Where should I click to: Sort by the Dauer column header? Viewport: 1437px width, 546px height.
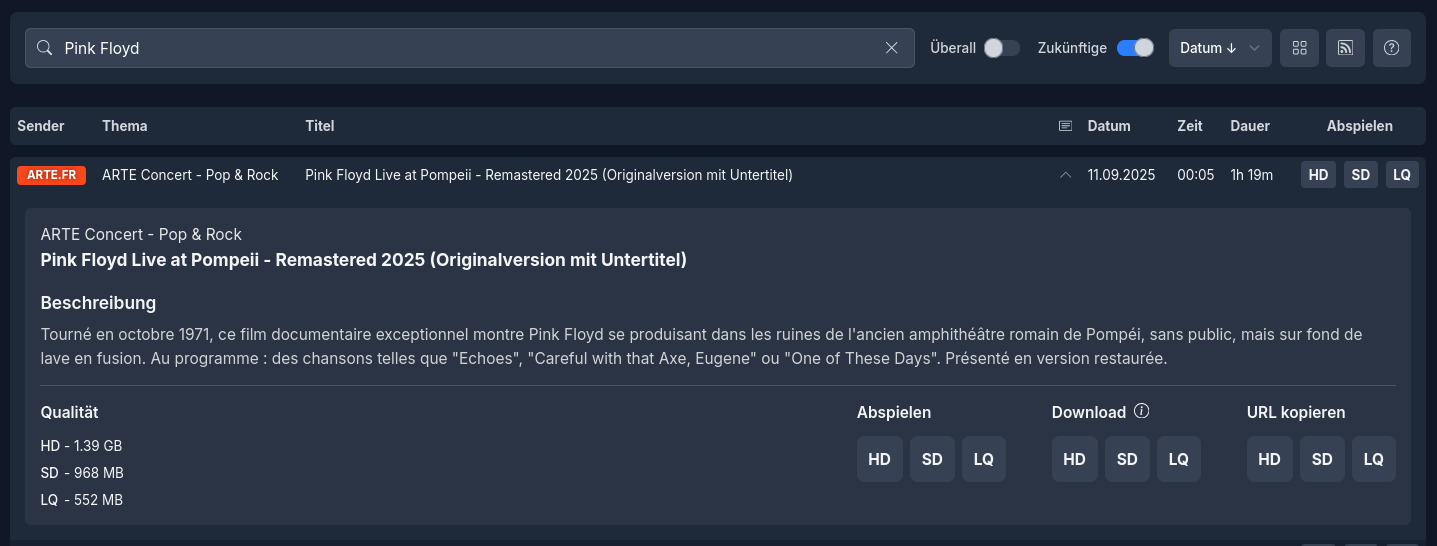[1250, 126]
